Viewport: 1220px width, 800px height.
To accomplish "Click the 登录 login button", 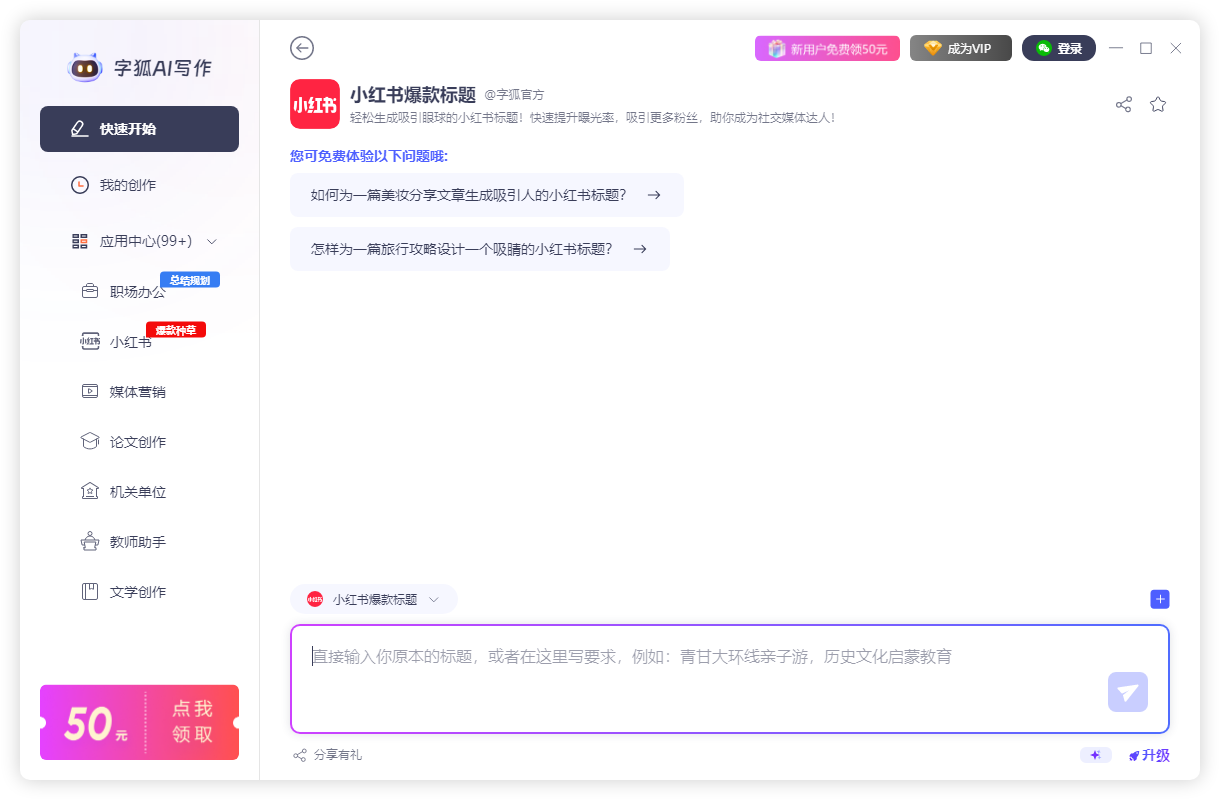I will point(1058,48).
